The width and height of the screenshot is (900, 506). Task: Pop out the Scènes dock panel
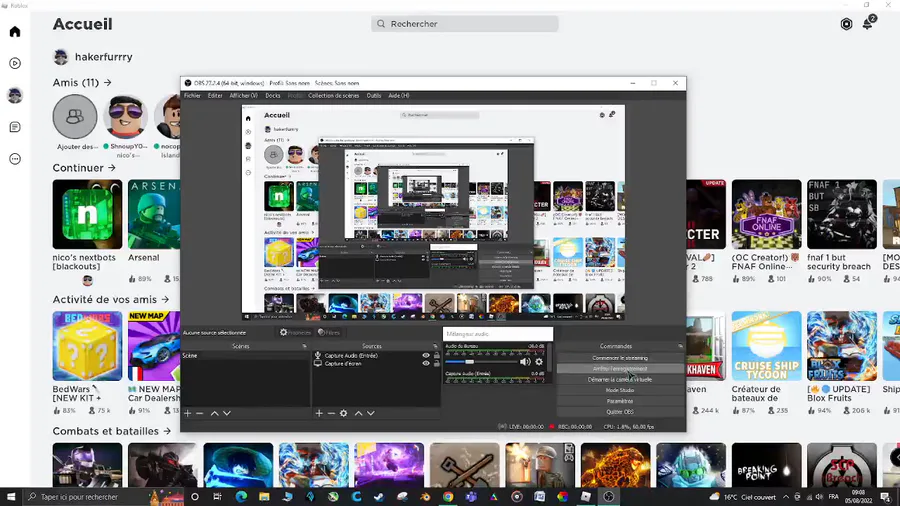(x=304, y=347)
